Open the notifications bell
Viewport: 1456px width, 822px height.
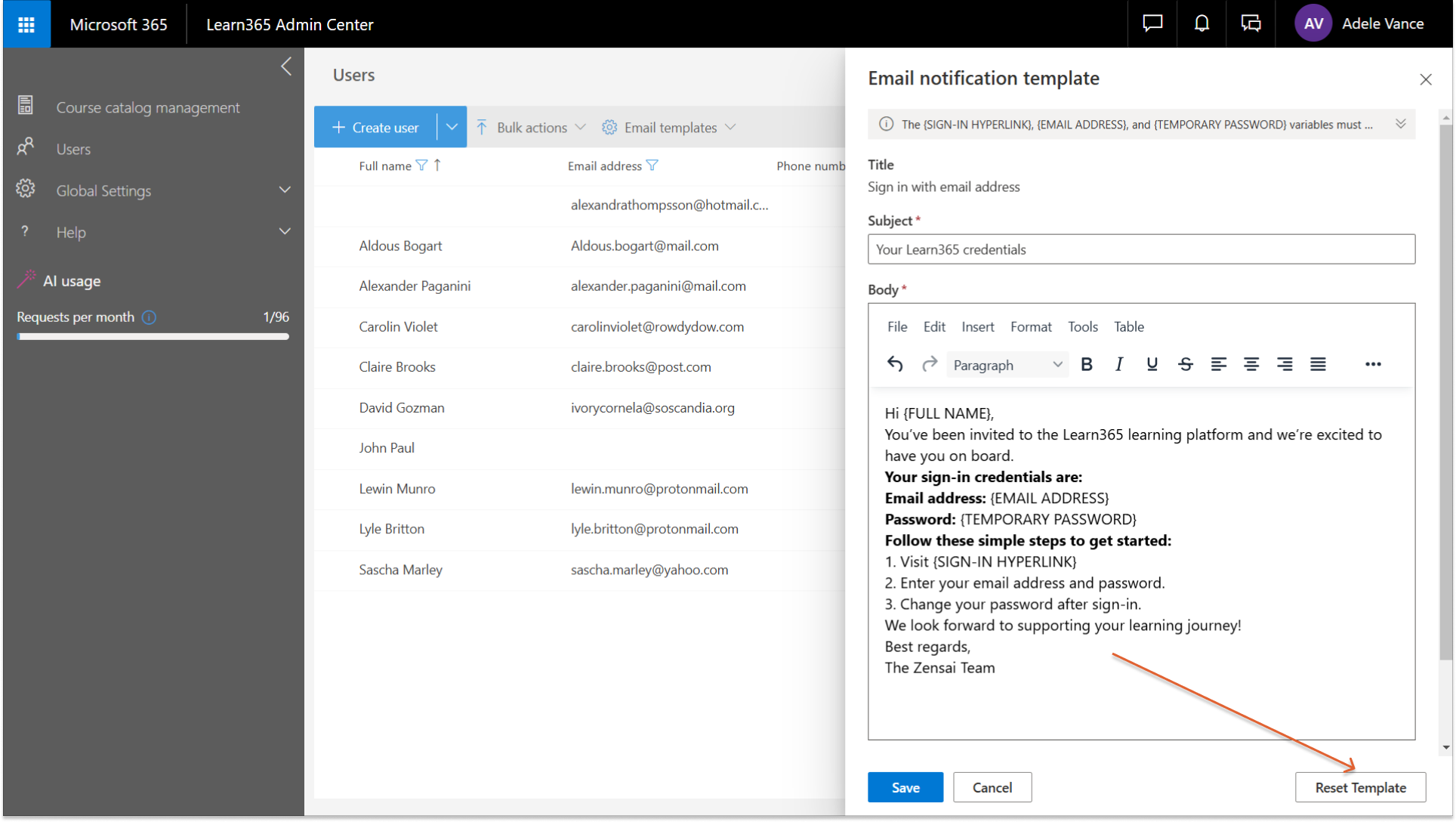(1202, 24)
